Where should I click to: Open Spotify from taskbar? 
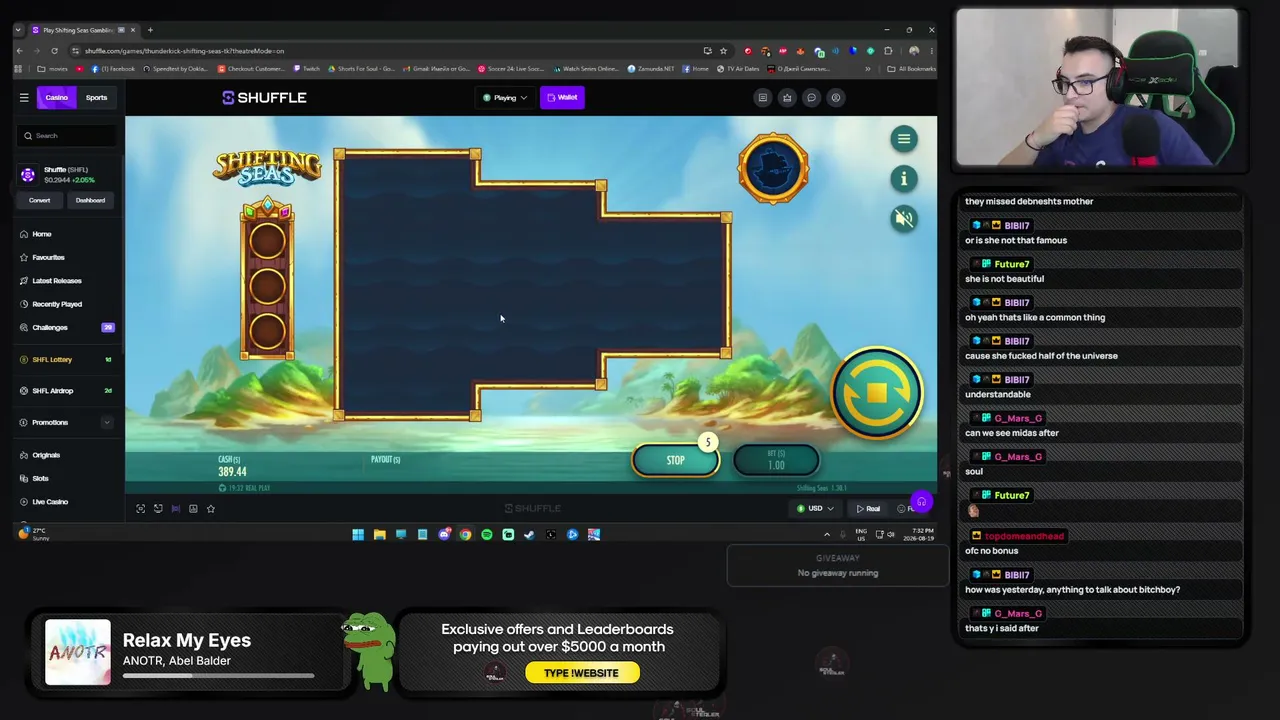(x=487, y=535)
